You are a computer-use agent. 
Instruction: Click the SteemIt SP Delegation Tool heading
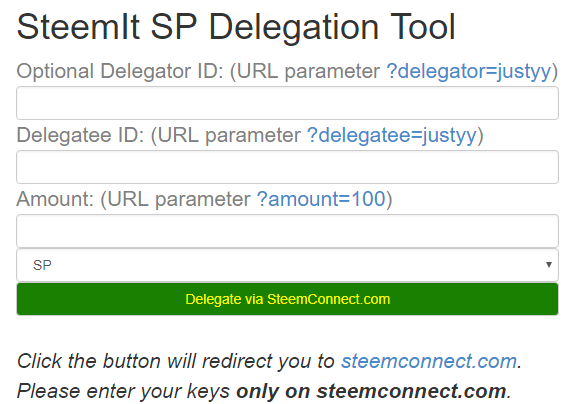pos(236,27)
